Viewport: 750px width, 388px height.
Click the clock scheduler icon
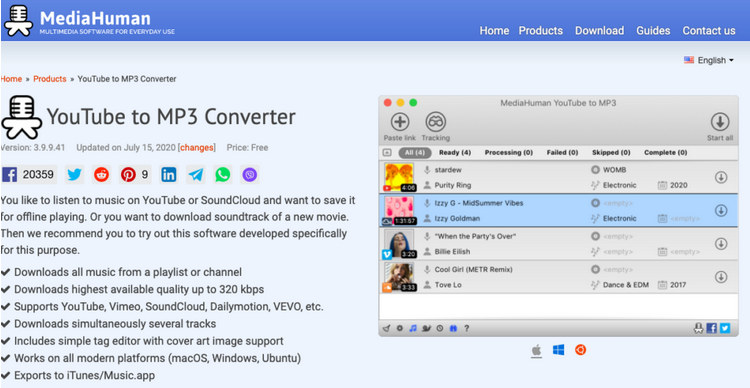(x=440, y=329)
